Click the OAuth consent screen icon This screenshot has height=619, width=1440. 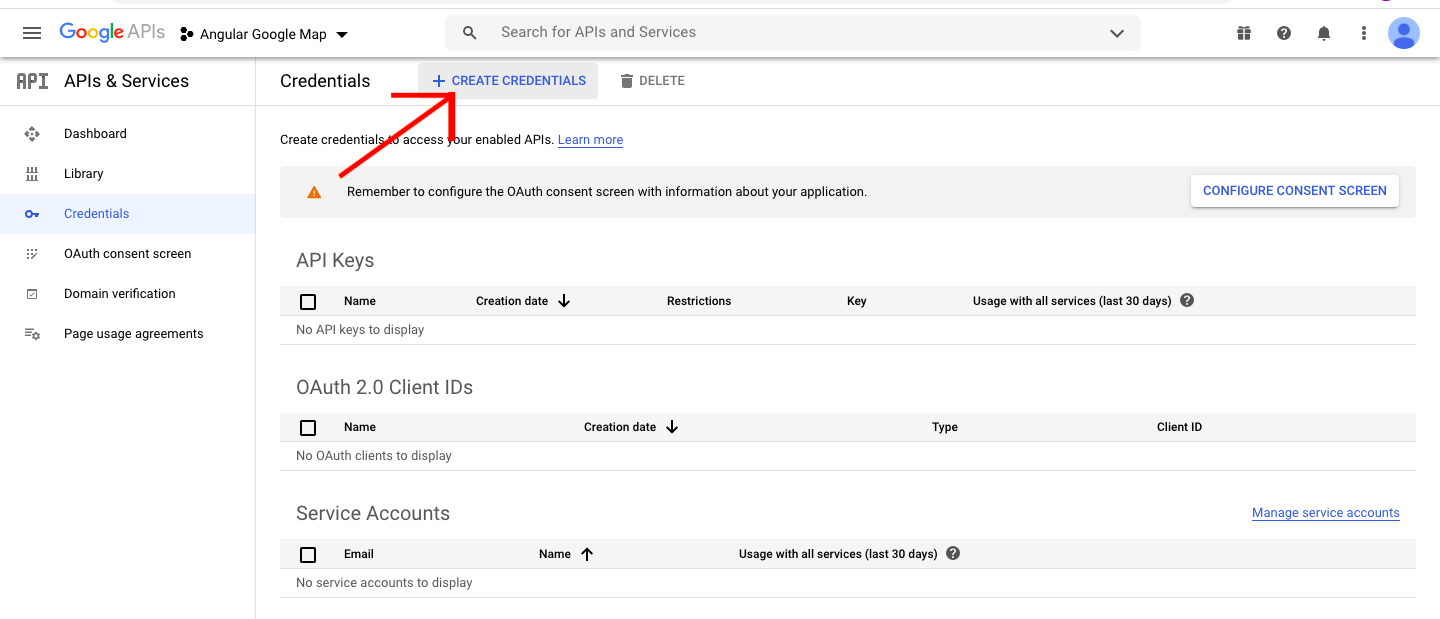click(x=32, y=254)
